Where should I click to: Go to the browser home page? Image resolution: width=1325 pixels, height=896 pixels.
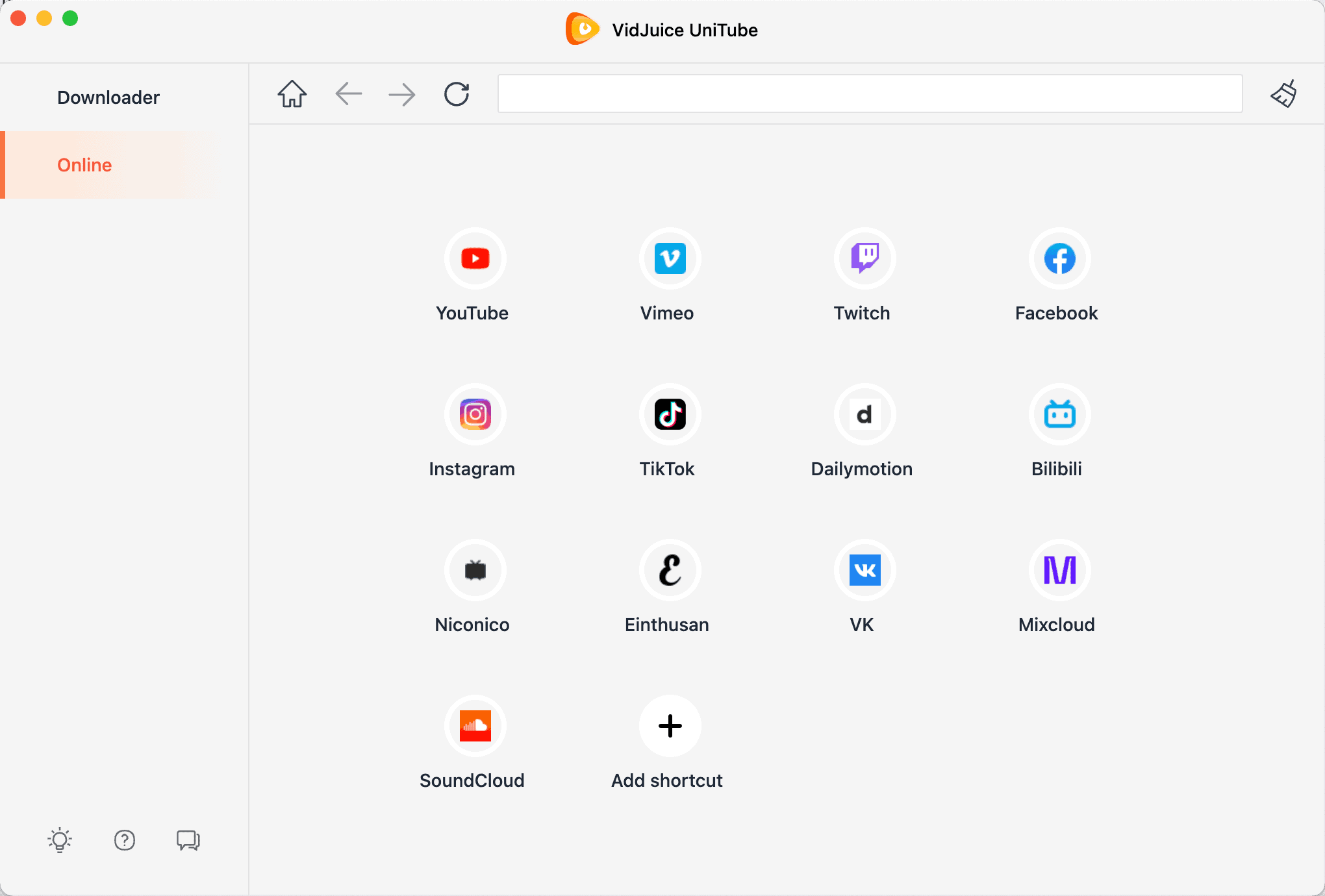pos(292,94)
